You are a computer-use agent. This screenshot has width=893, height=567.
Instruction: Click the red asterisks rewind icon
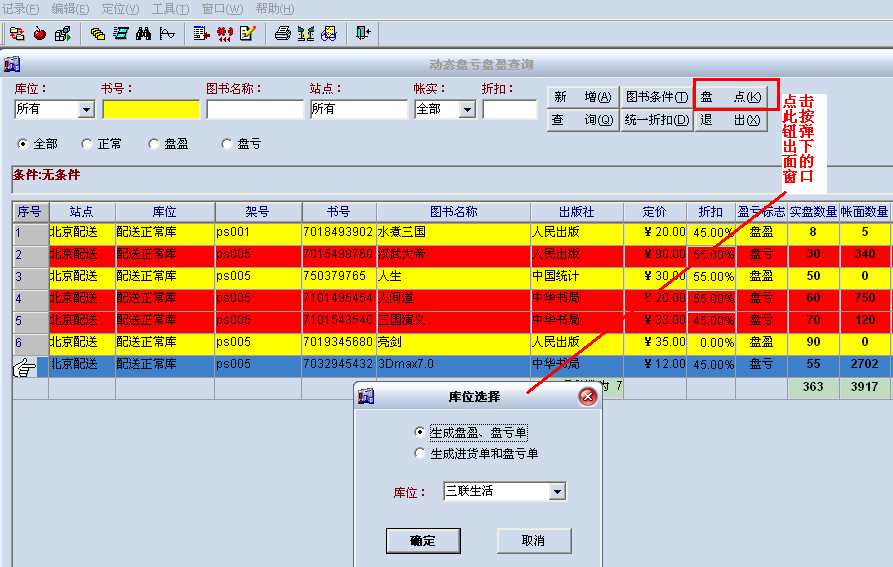point(224,34)
